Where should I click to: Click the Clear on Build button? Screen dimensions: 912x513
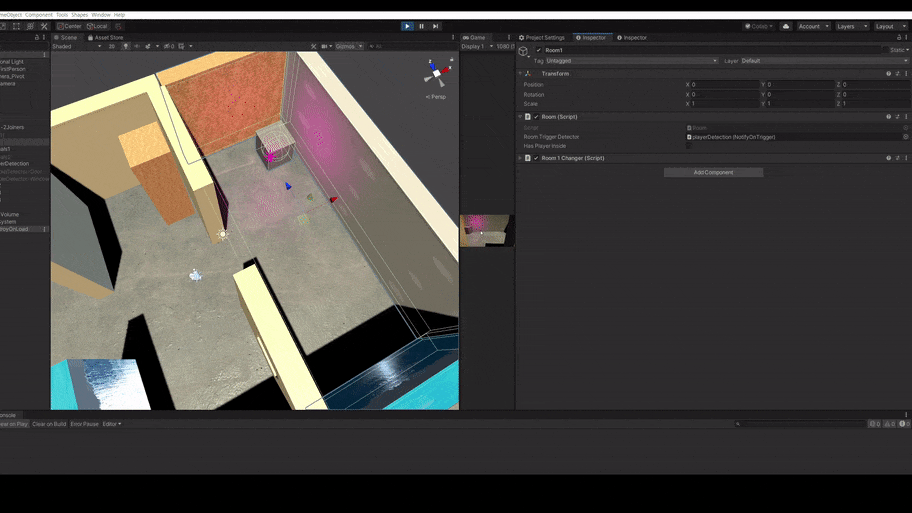click(49, 424)
